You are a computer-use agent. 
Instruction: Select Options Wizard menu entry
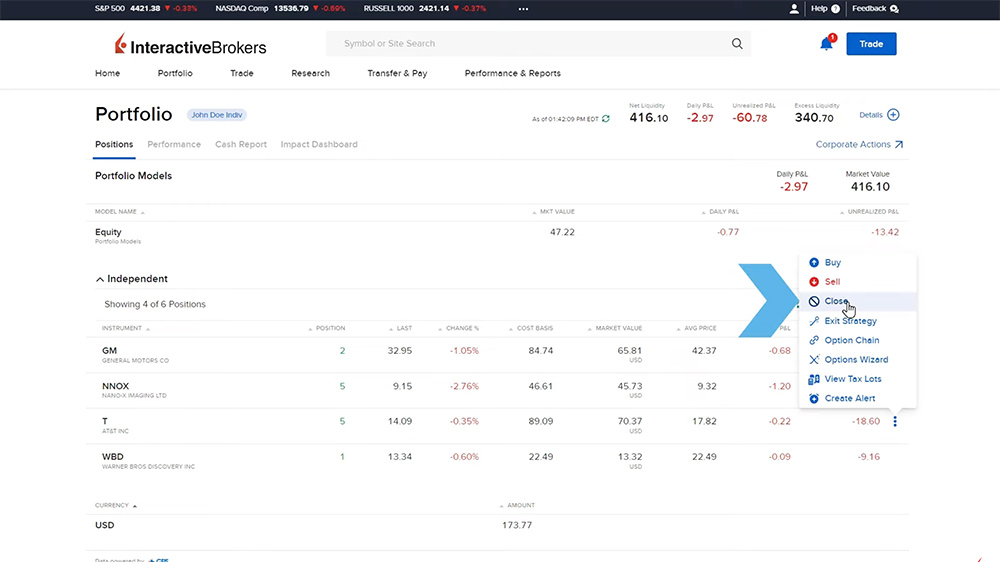click(x=856, y=360)
